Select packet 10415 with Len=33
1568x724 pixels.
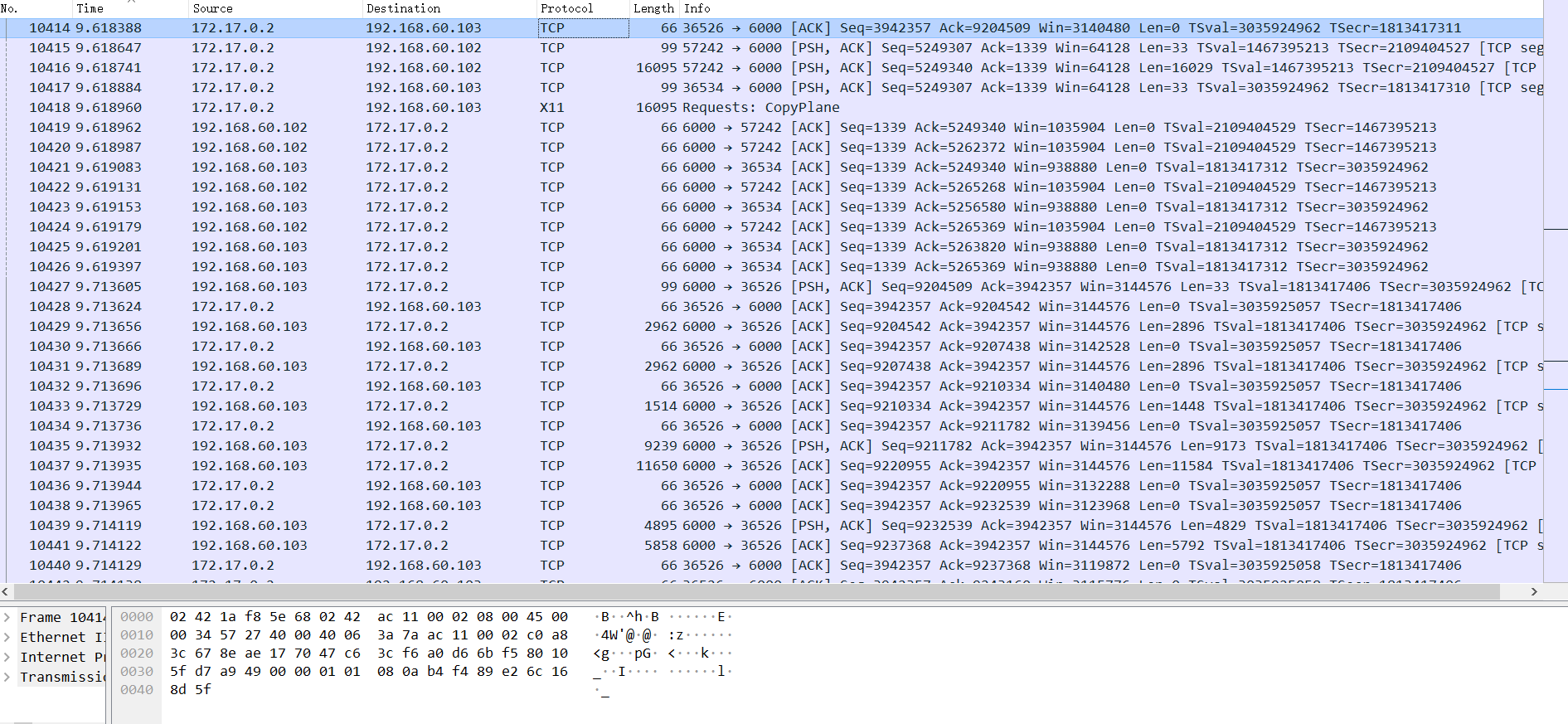pos(771,48)
